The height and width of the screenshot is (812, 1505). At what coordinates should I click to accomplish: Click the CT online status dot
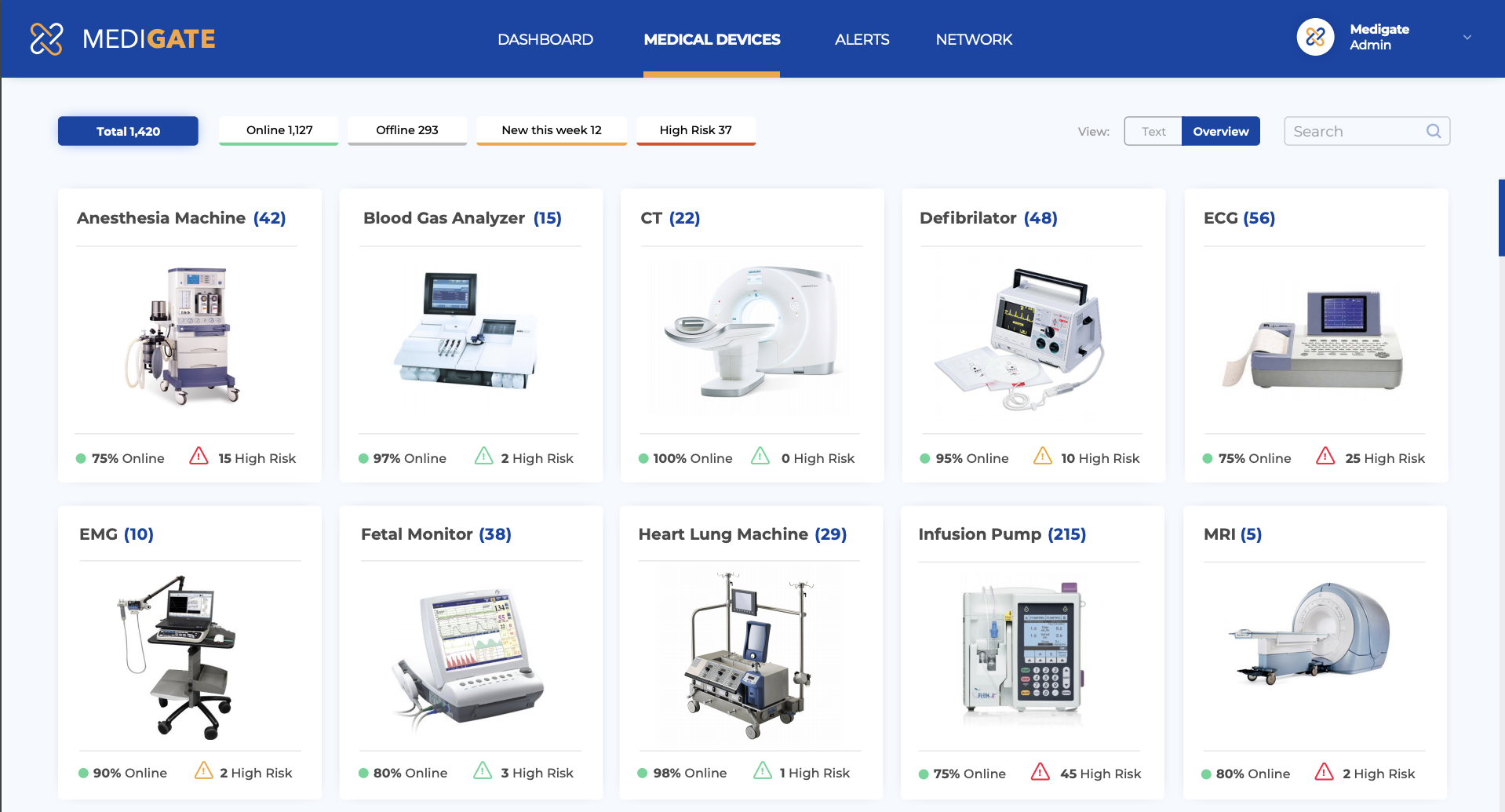(643, 459)
